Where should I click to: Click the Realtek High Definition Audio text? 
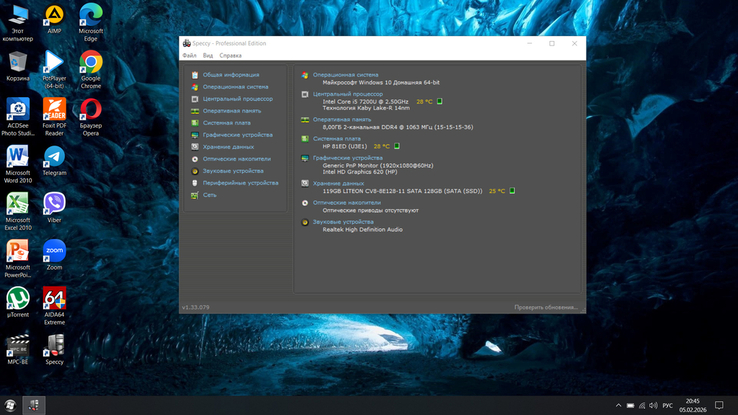[362, 230]
